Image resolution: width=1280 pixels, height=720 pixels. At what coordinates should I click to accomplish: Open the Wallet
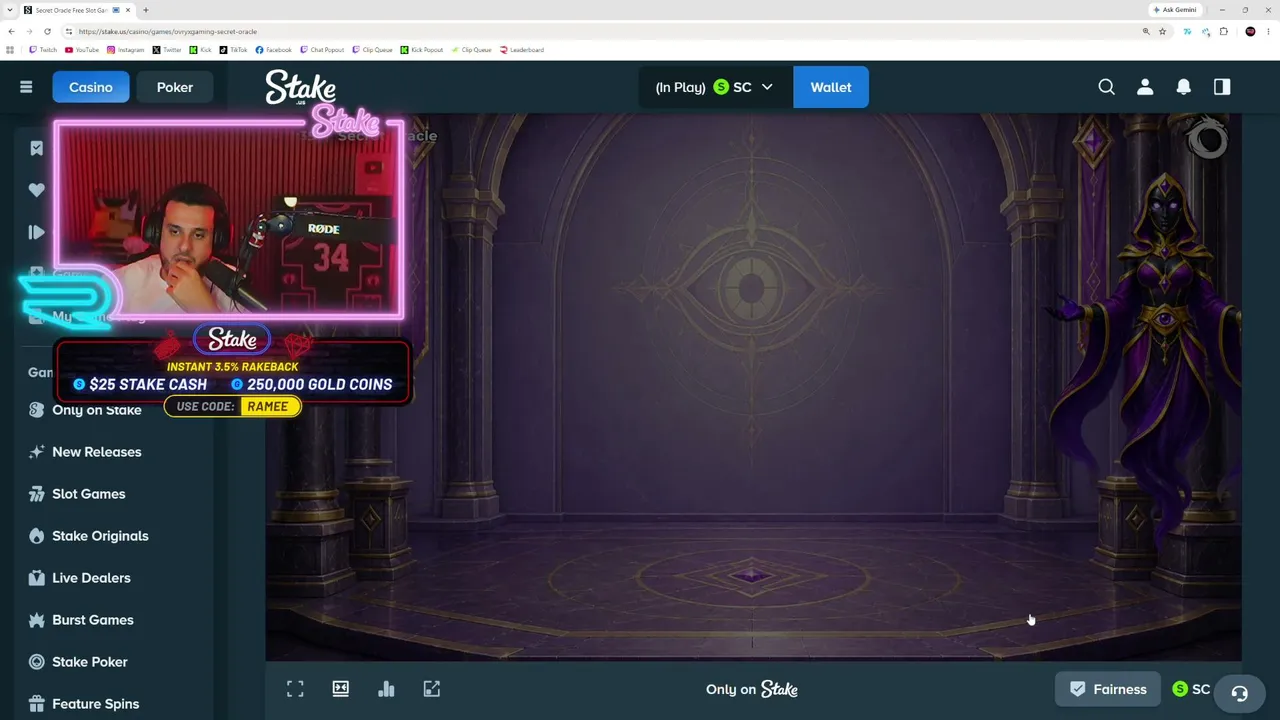pos(831,87)
